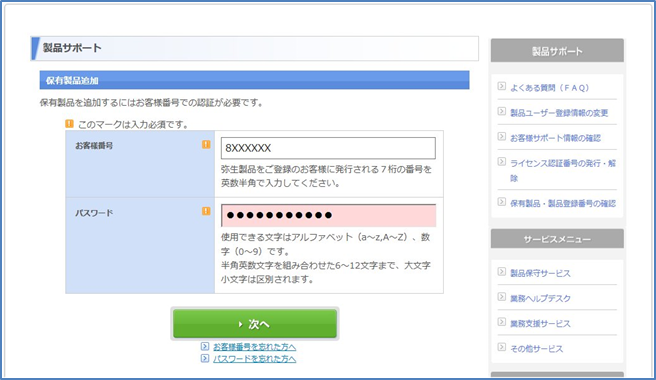Click arrow icon beside パスワードを忘れた方へ
Screen dimensions: 656x380
[205, 358]
